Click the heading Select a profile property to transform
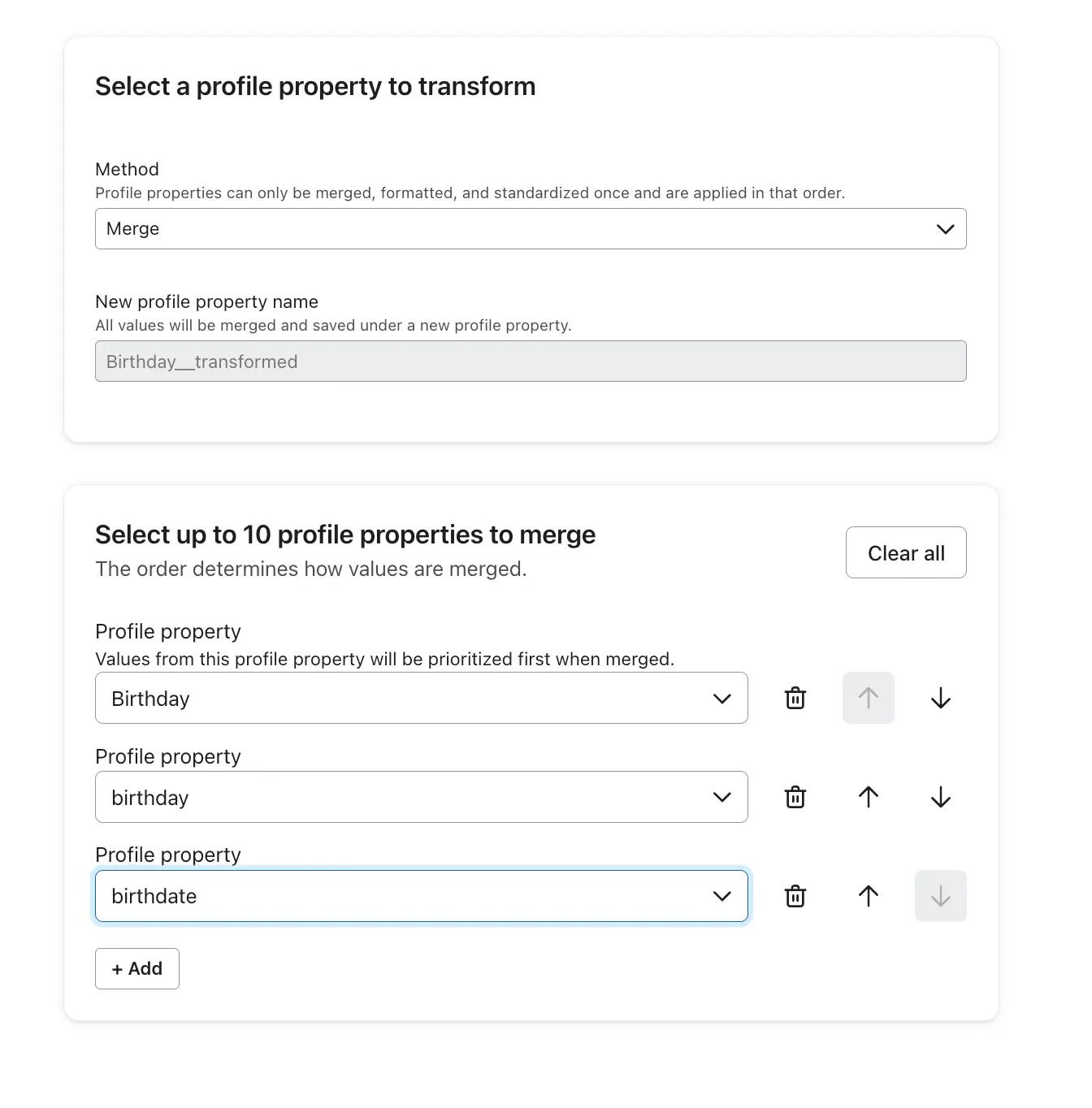Image resolution: width=1092 pixels, height=1108 pixels. coord(315,86)
